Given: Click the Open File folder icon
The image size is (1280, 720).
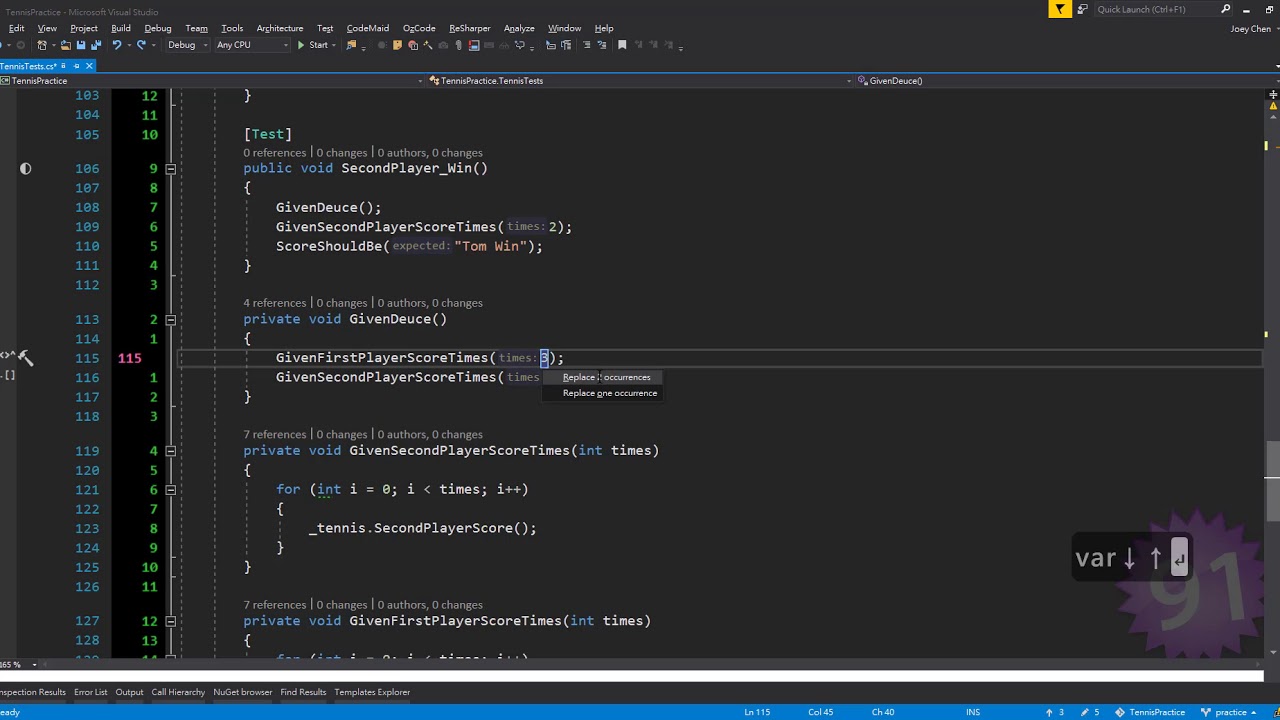Looking at the screenshot, I should [65, 45].
